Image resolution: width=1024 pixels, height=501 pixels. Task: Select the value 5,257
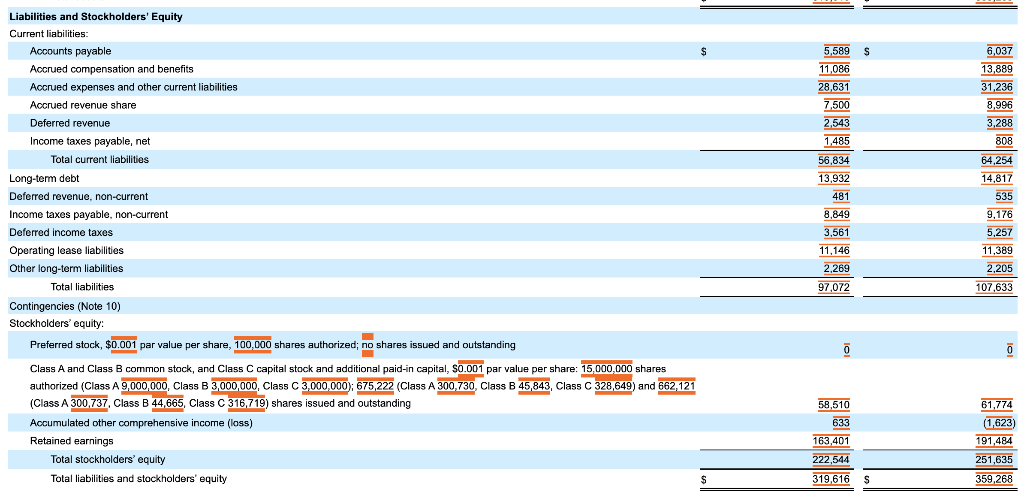point(1000,233)
